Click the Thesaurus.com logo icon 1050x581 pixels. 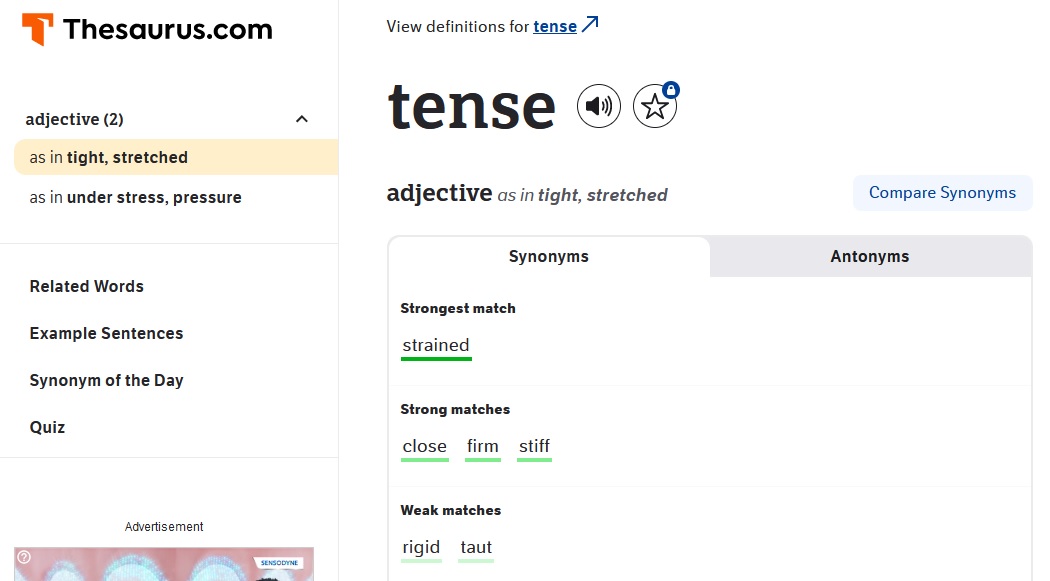pyautogui.click(x=36, y=29)
